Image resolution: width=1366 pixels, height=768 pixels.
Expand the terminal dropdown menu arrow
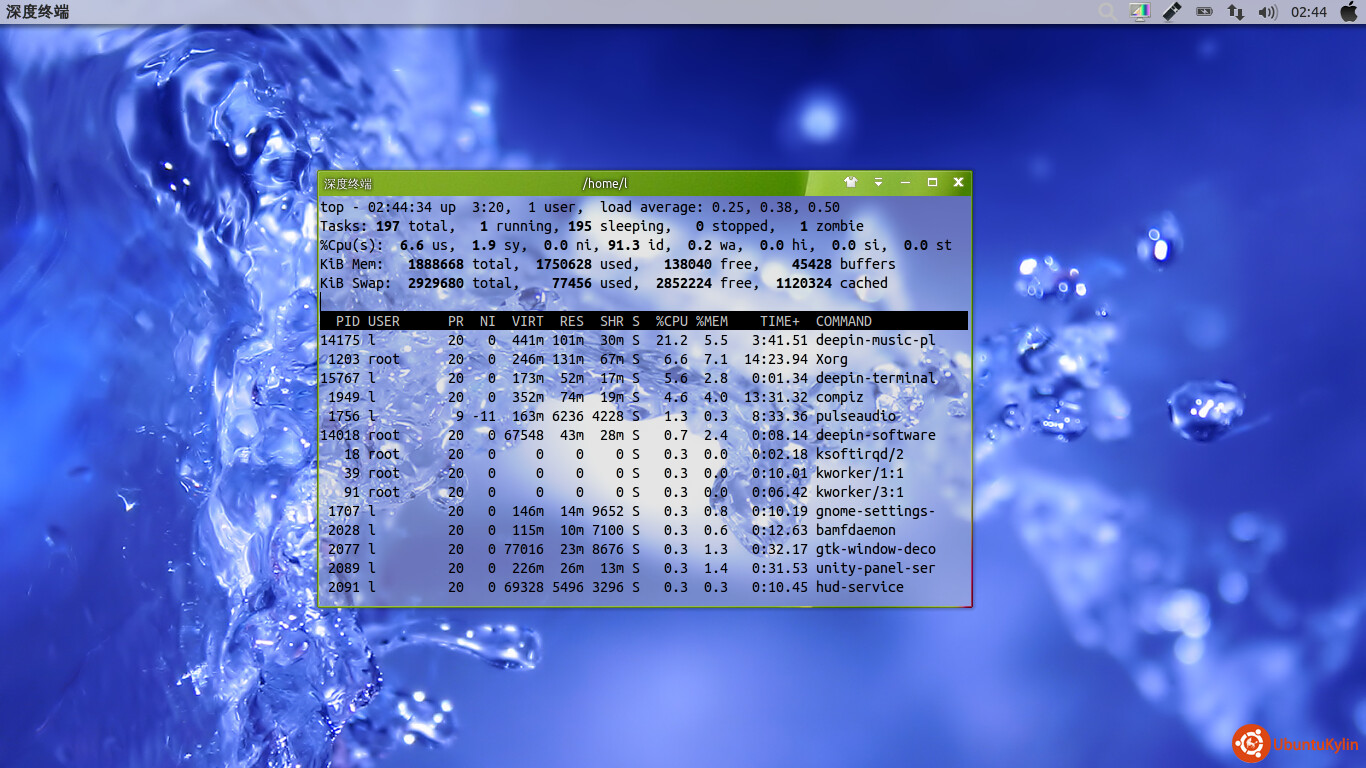878,182
